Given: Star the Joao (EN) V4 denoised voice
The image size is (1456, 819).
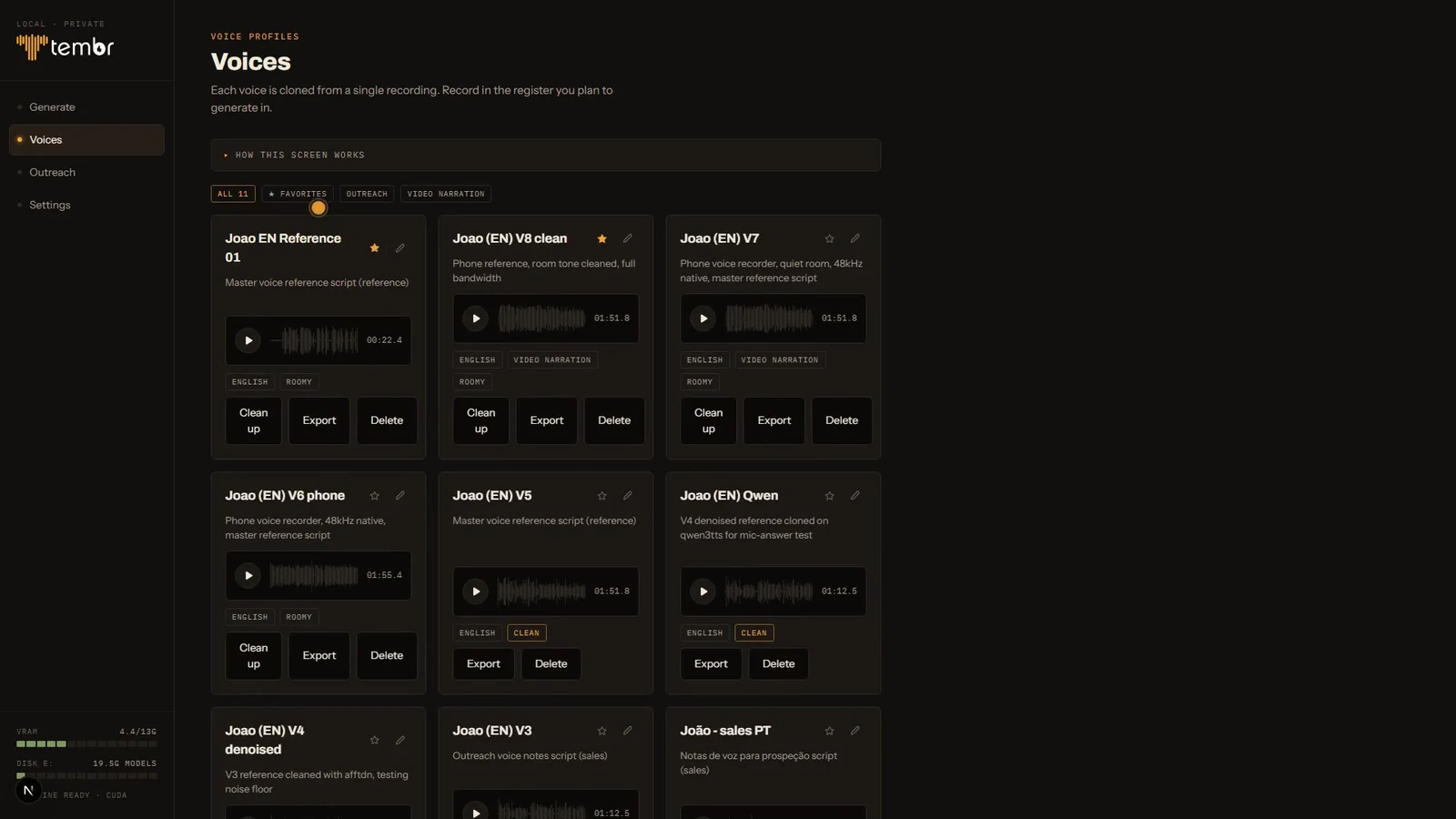Looking at the screenshot, I should [374, 741].
